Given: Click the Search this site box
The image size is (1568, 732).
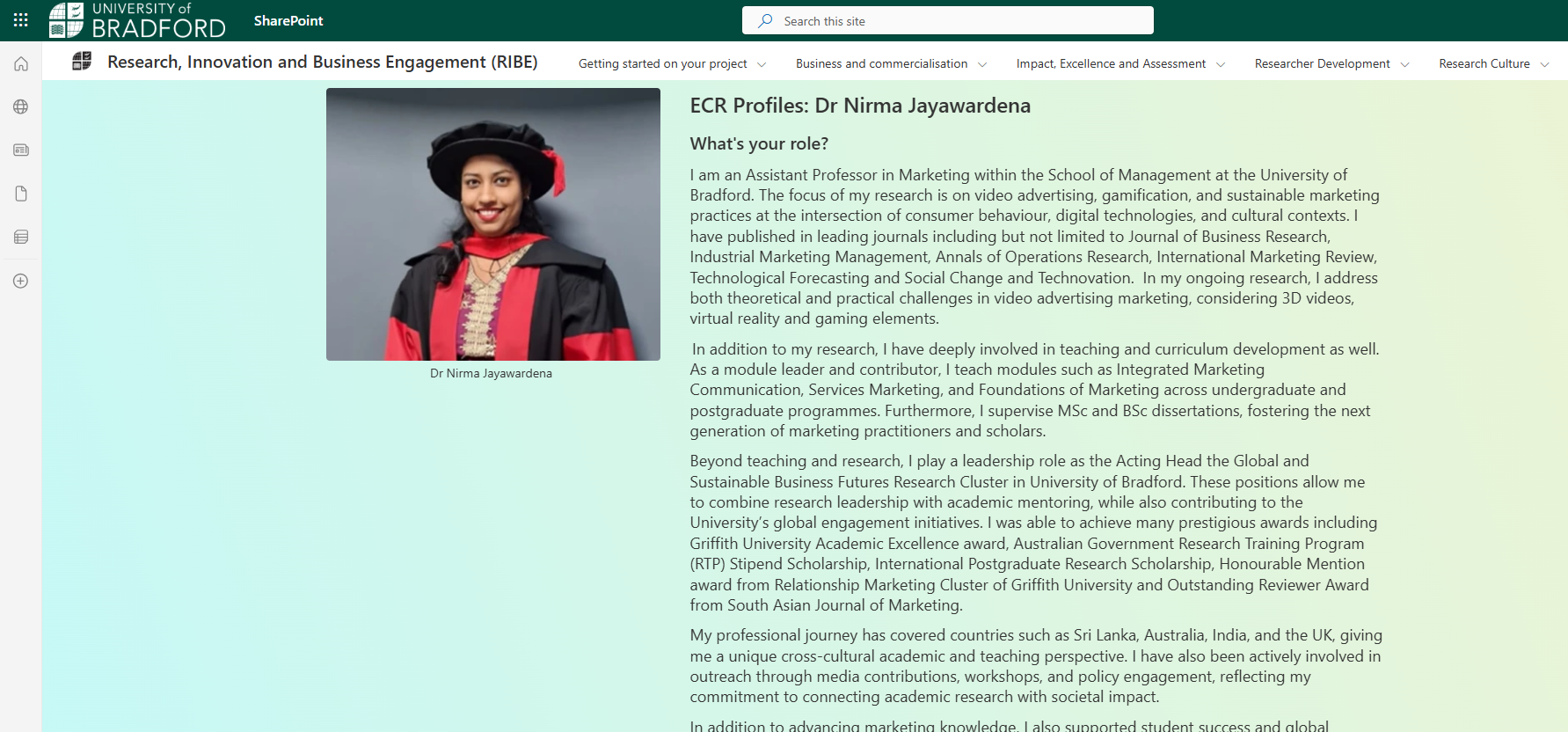Looking at the screenshot, I should click(x=947, y=20).
